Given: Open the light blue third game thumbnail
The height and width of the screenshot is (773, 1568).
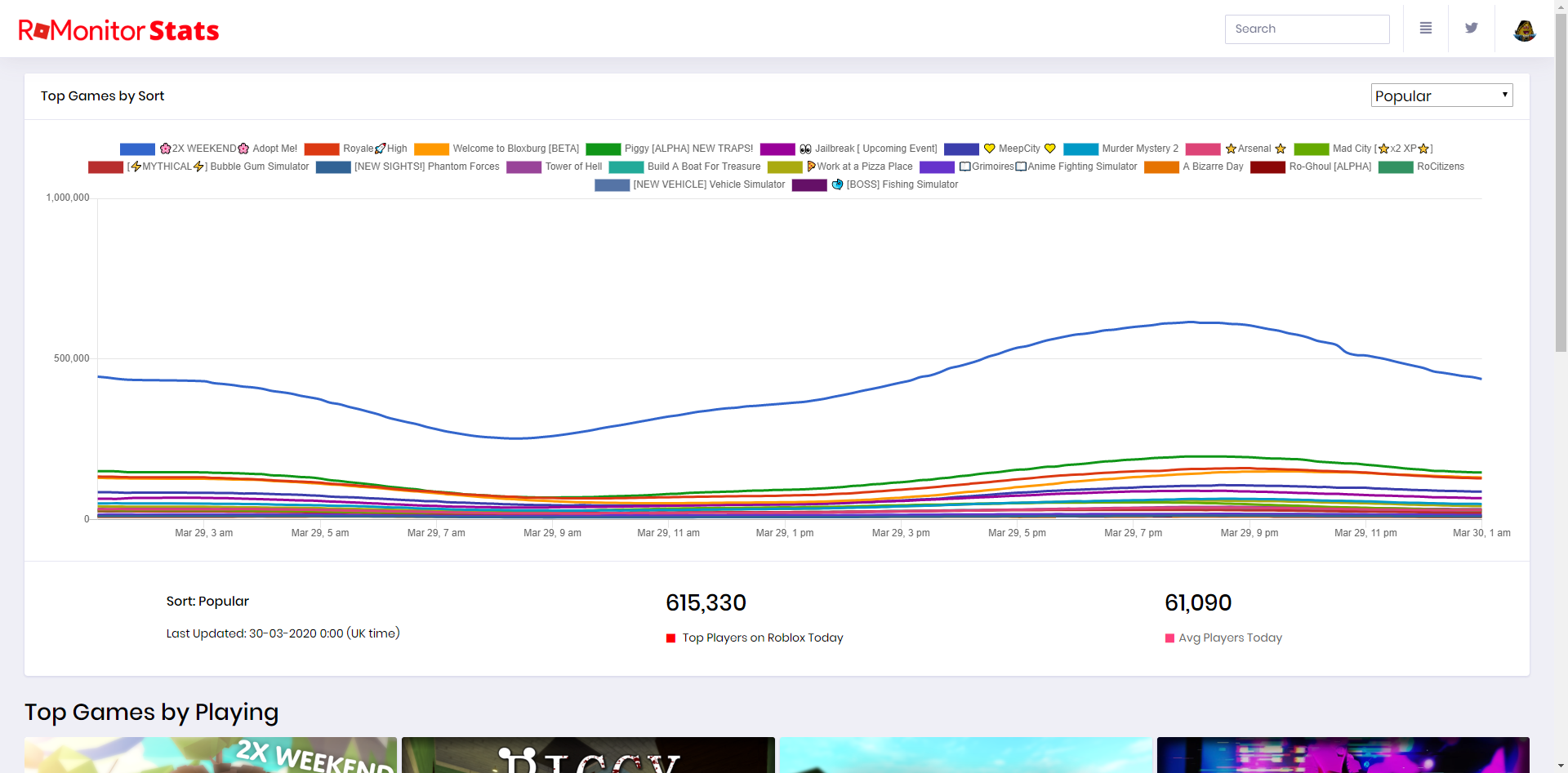Looking at the screenshot, I should [966, 755].
